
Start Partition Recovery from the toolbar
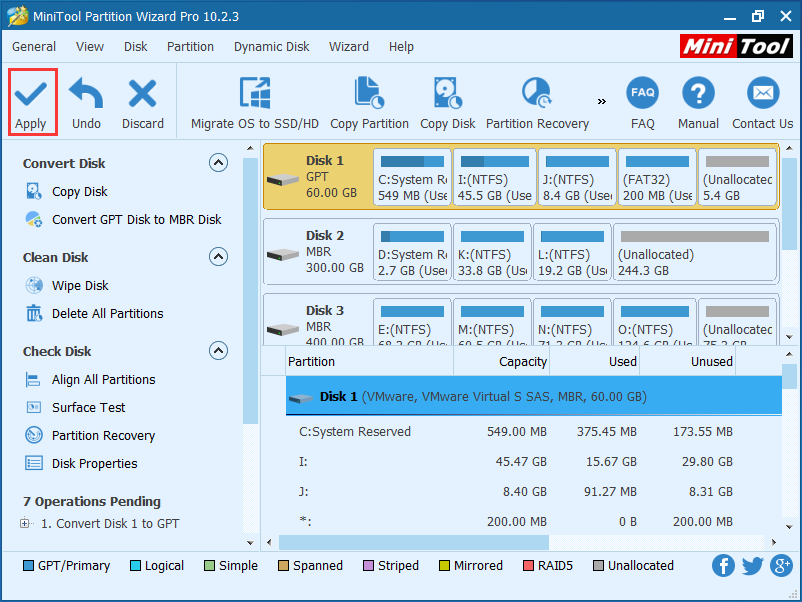click(537, 102)
